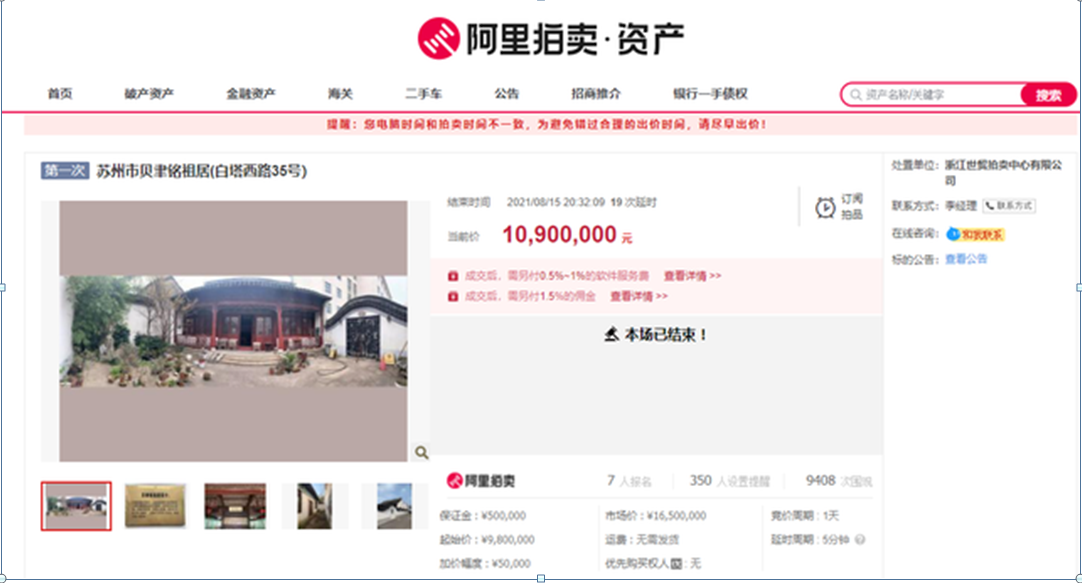Viewport: 1082px width, 583px height.
Task: Click the main courtyard property photo
Action: click(233, 331)
